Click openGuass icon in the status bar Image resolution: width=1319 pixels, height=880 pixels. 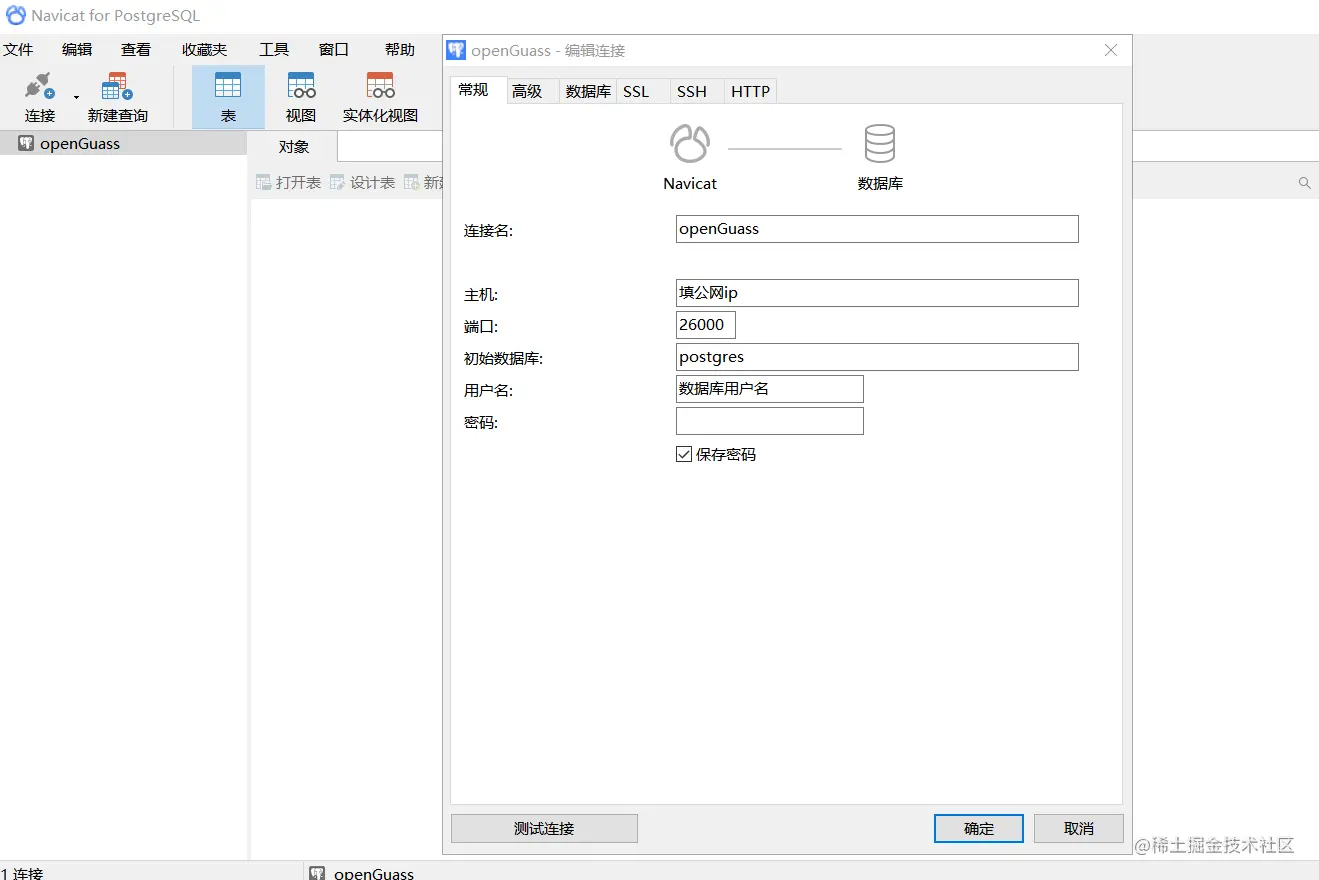(317, 873)
